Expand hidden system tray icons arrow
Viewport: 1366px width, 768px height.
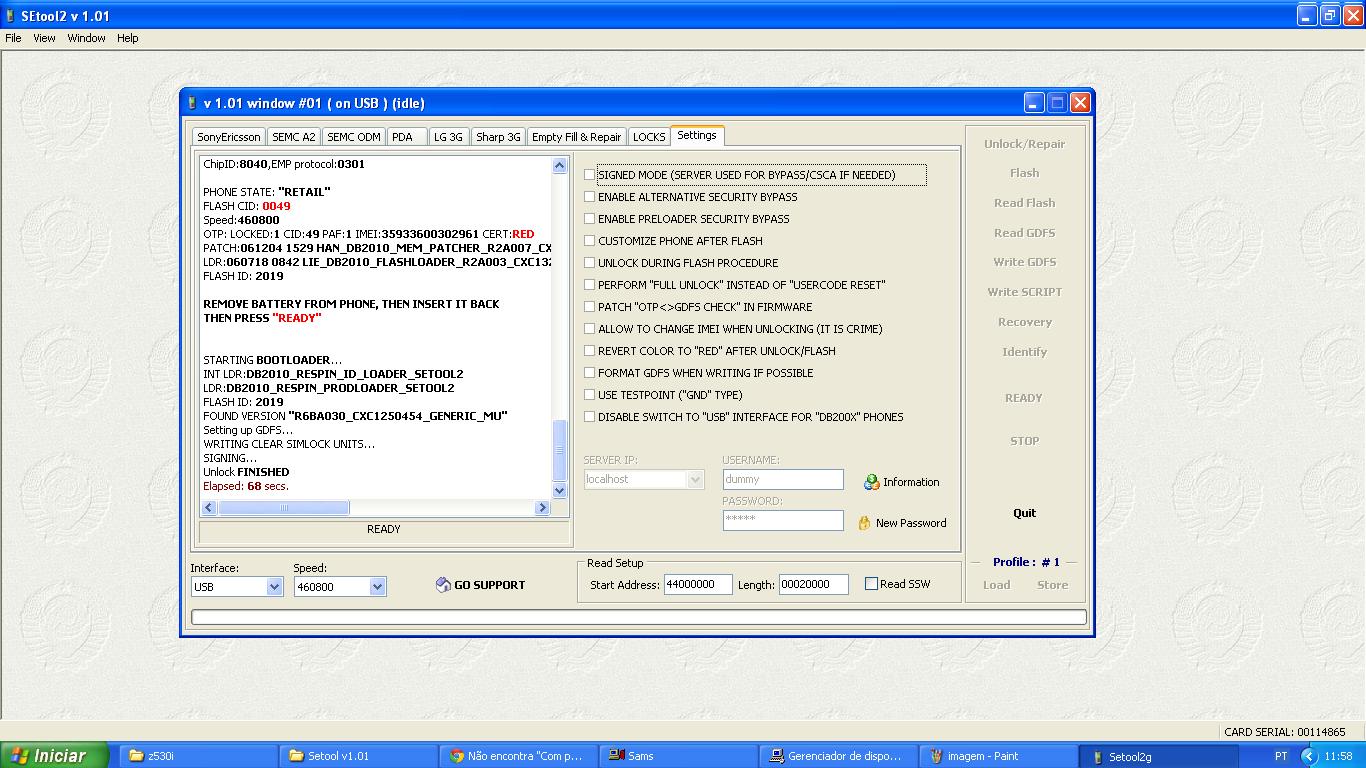(1309, 756)
